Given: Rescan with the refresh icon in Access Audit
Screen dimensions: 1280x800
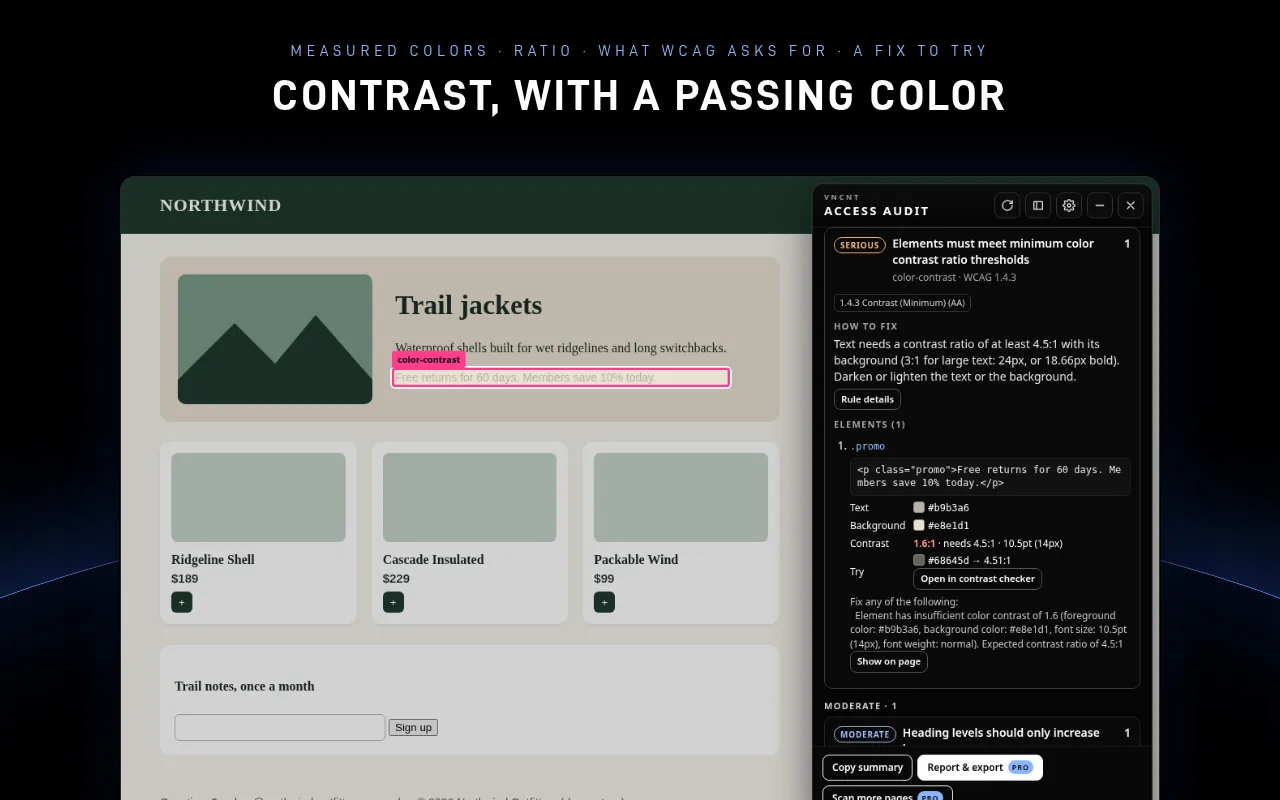Looking at the screenshot, I should tap(1007, 205).
